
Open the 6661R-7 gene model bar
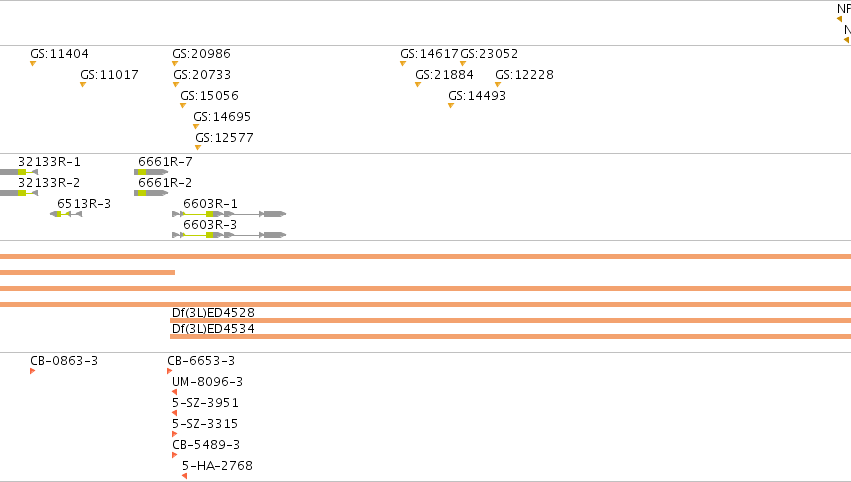[151, 172]
